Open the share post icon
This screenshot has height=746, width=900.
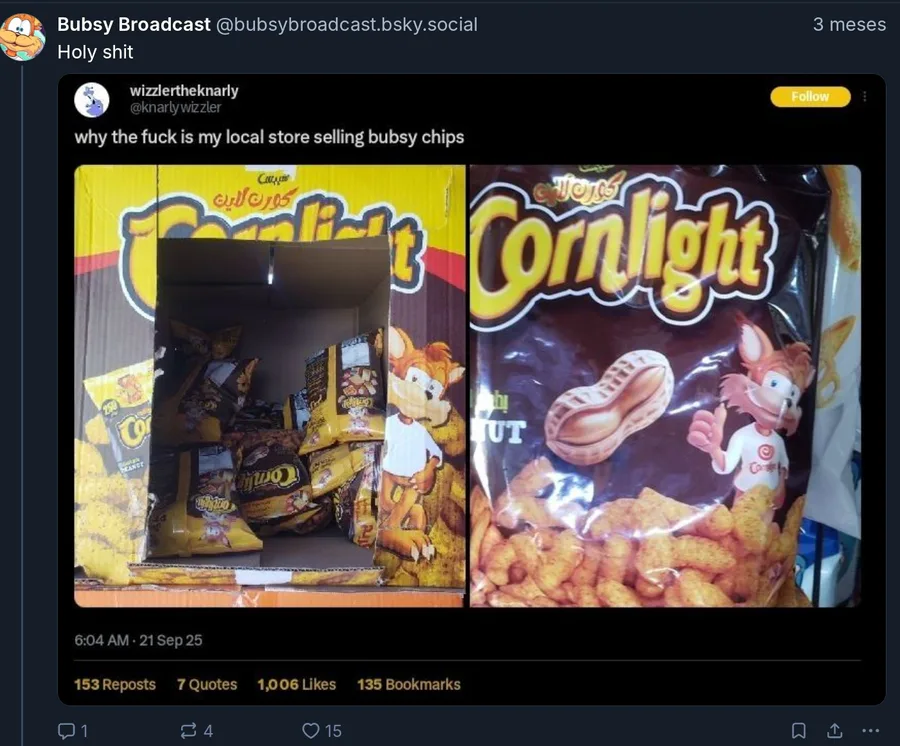click(x=834, y=731)
